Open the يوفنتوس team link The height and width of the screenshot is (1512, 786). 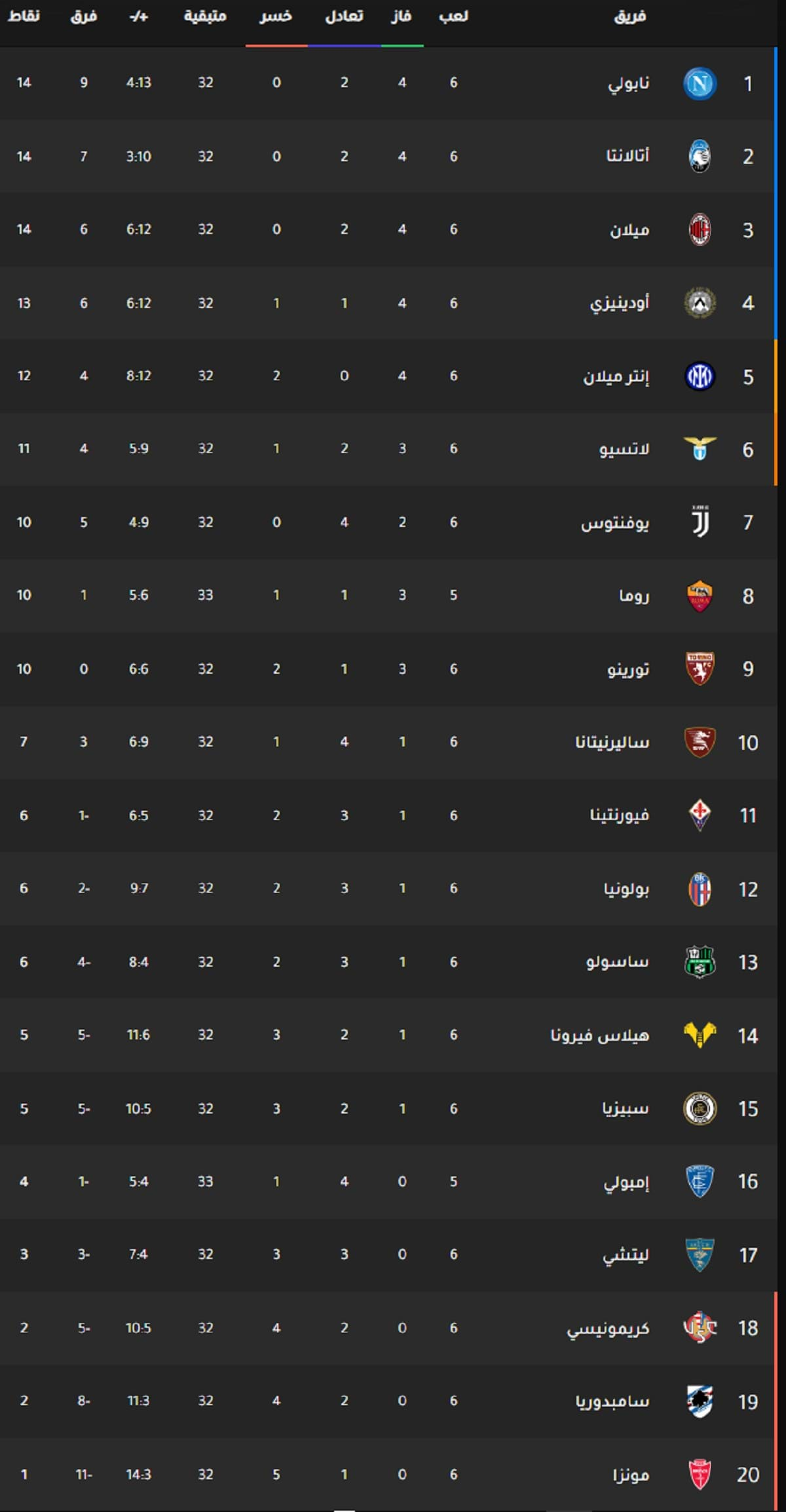click(x=614, y=523)
